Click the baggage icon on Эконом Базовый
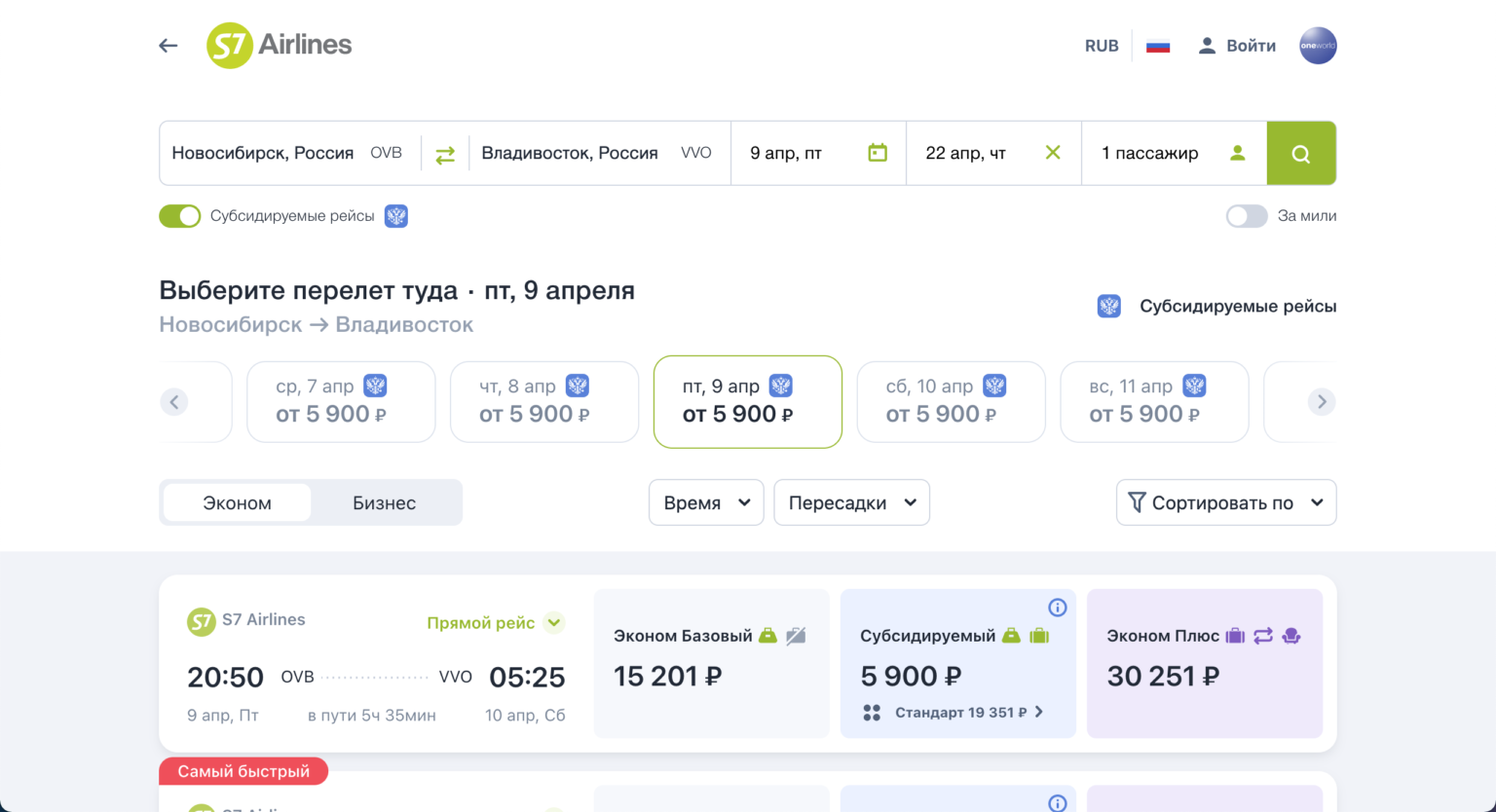The image size is (1496, 812). 767,636
